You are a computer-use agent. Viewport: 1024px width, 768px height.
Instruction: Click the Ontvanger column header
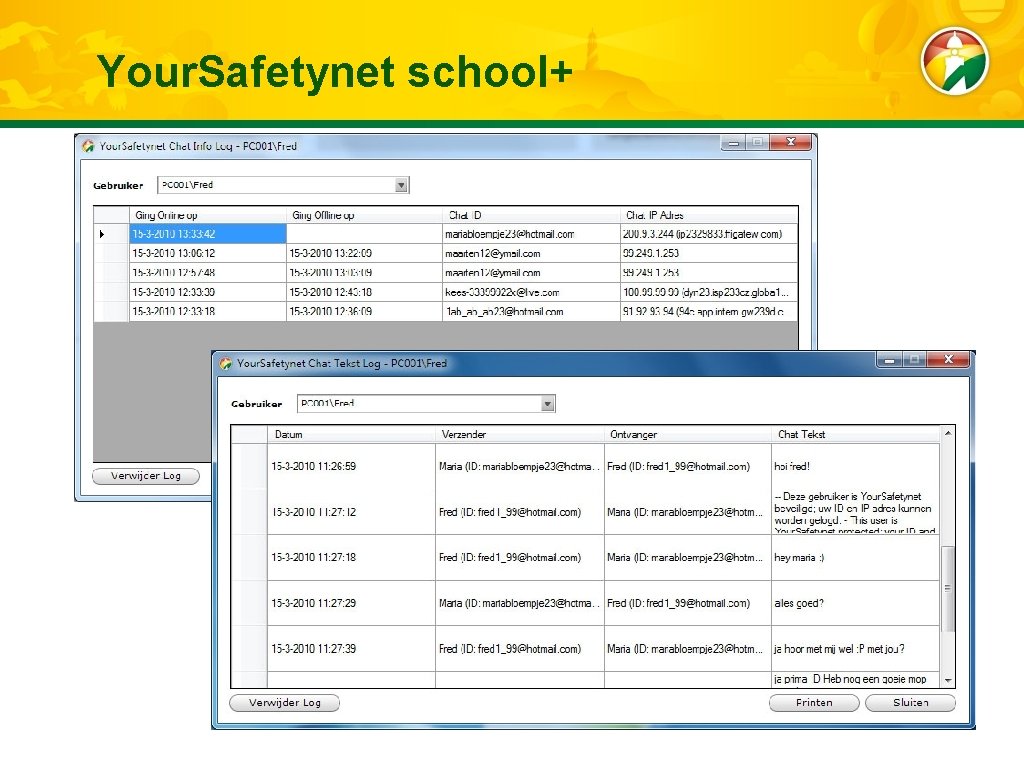coord(688,434)
